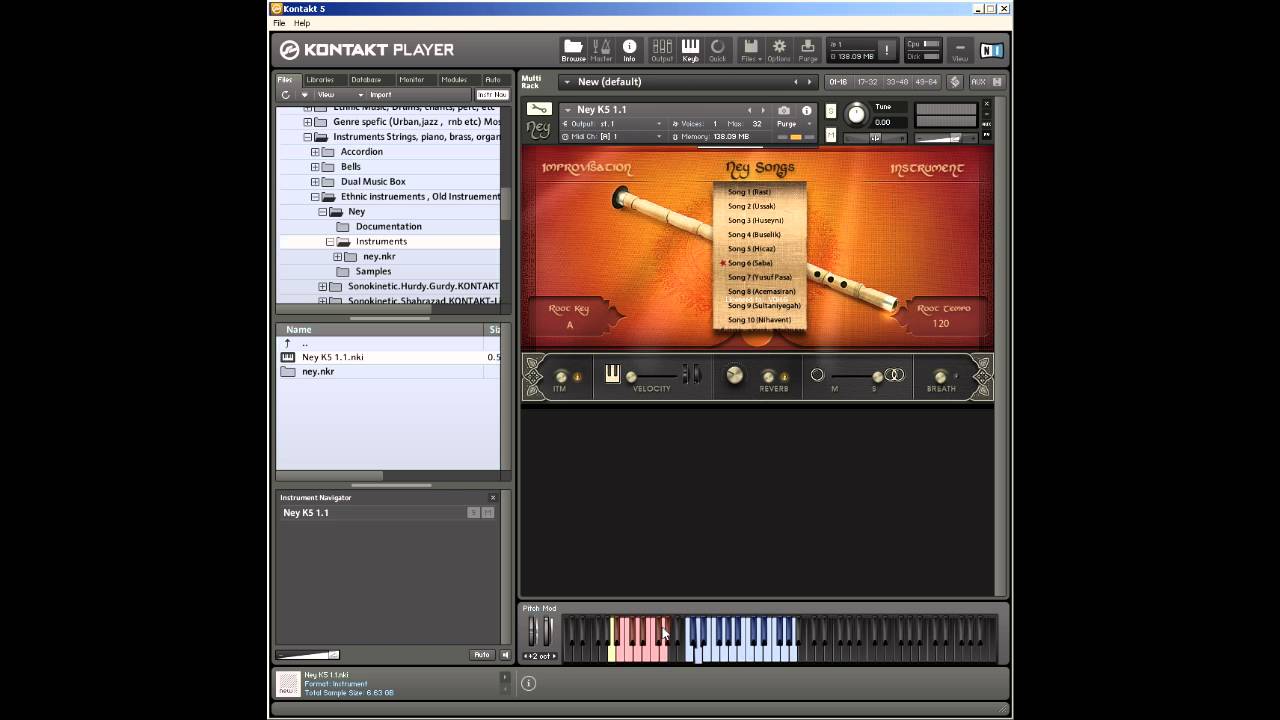Expand the Dual Music Box folder
The width and height of the screenshot is (1280, 720).
tap(315, 182)
